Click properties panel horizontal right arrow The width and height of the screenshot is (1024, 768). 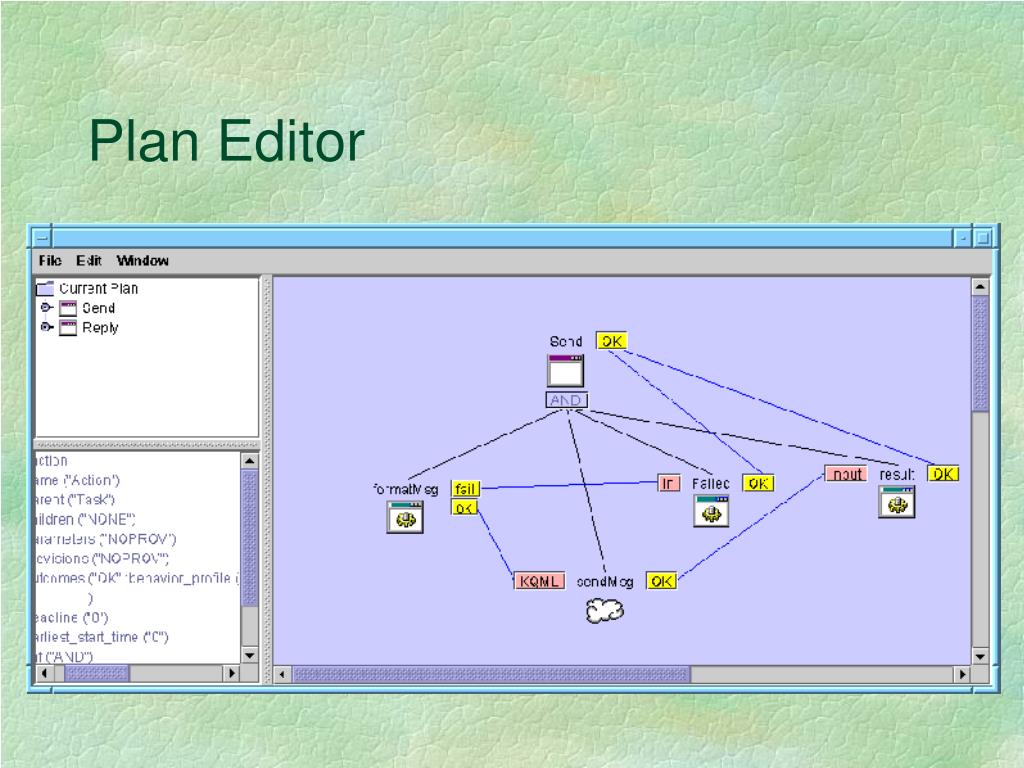[232, 673]
